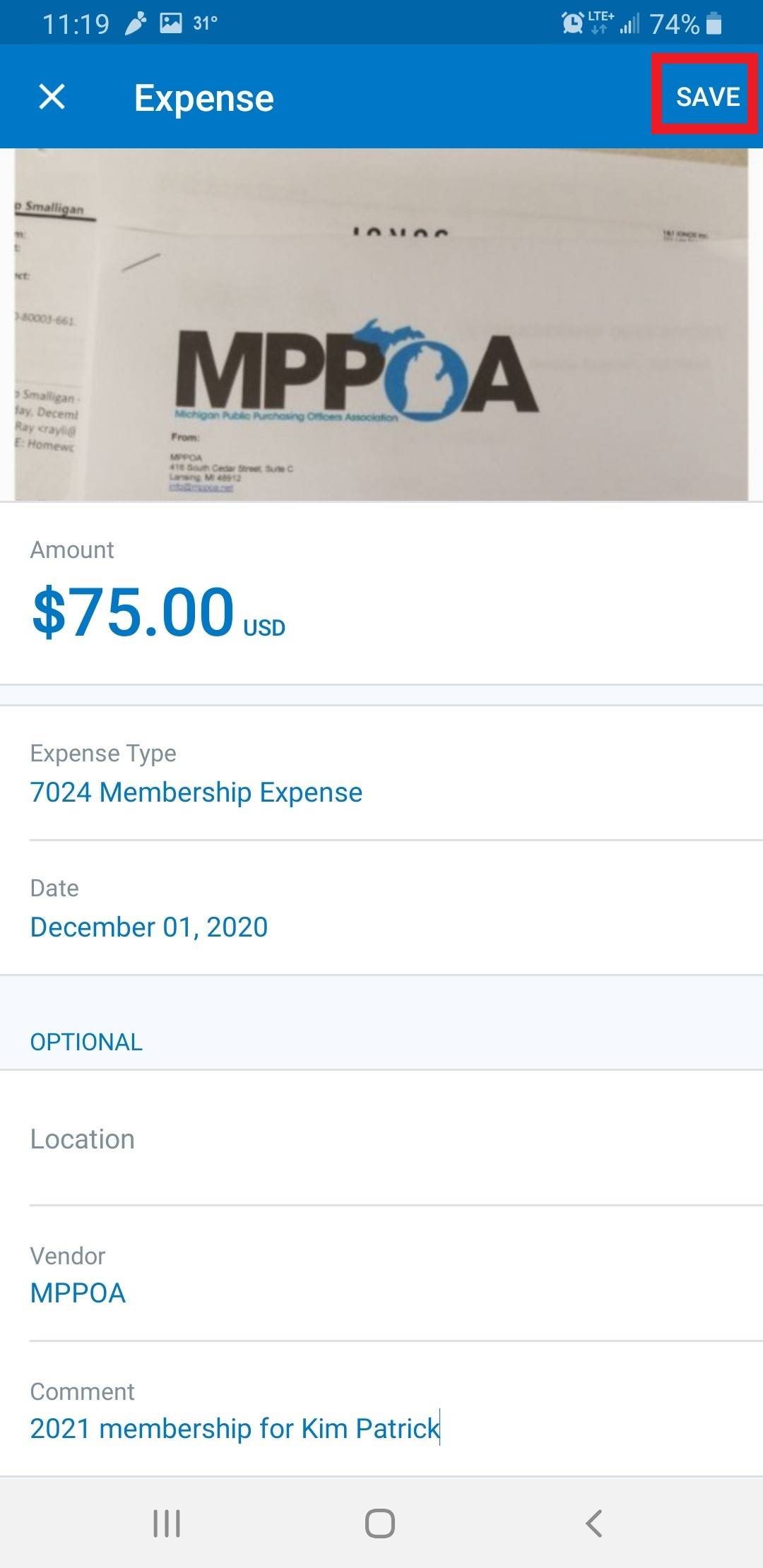Edit the $75.00 amount field

tap(134, 612)
